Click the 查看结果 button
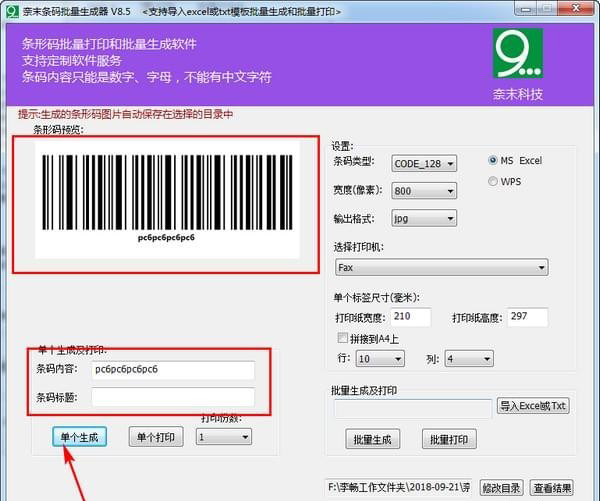 551,488
